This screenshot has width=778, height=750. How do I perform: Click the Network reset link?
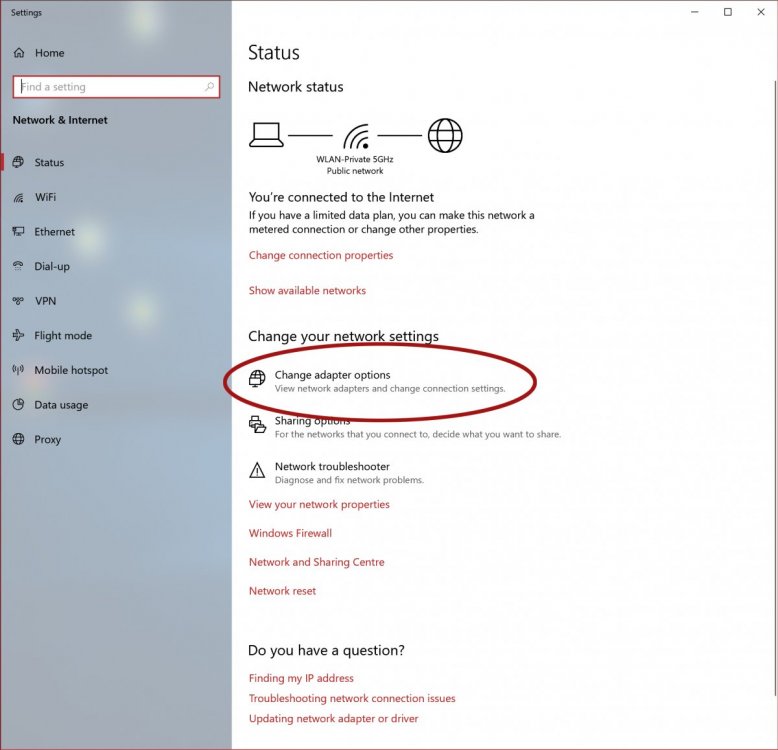click(x=282, y=591)
